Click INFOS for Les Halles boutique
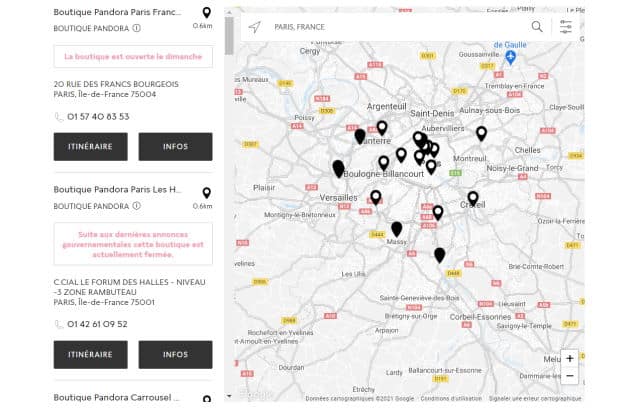 click(176, 355)
